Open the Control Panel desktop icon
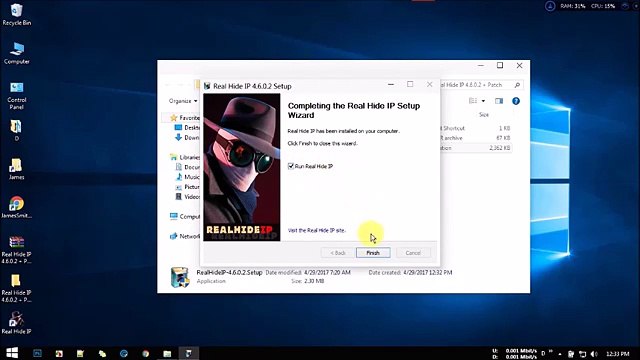 pyautogui.click(x=16, y=96)
